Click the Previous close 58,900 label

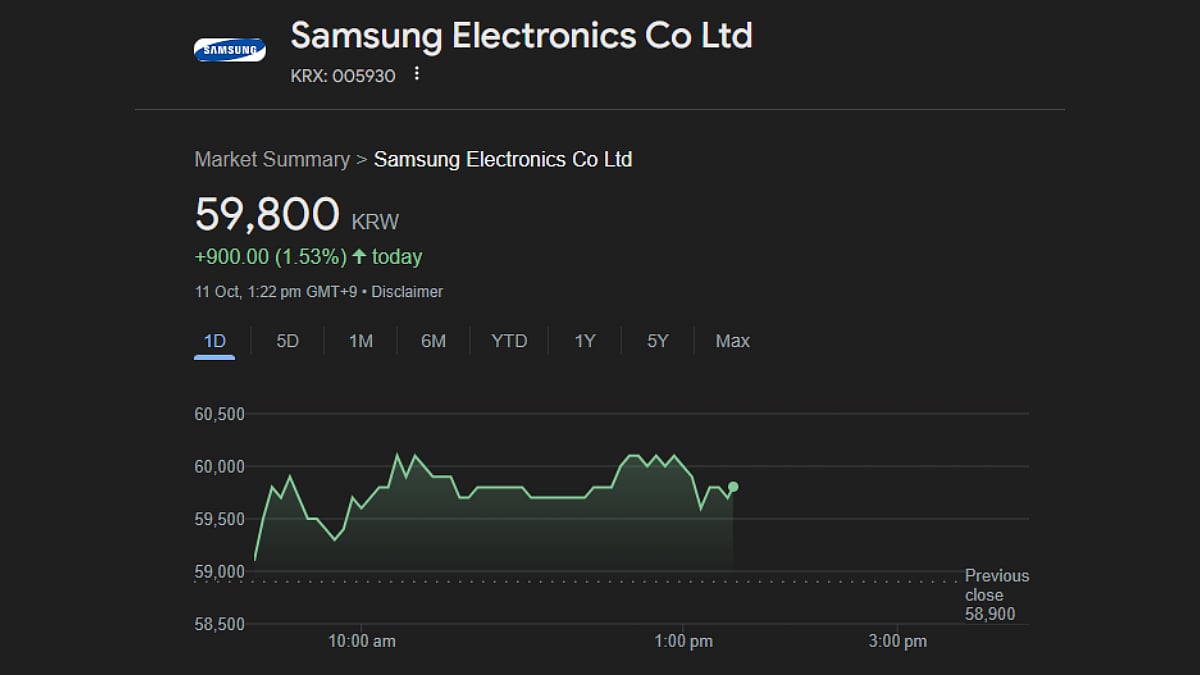point(996,595)
